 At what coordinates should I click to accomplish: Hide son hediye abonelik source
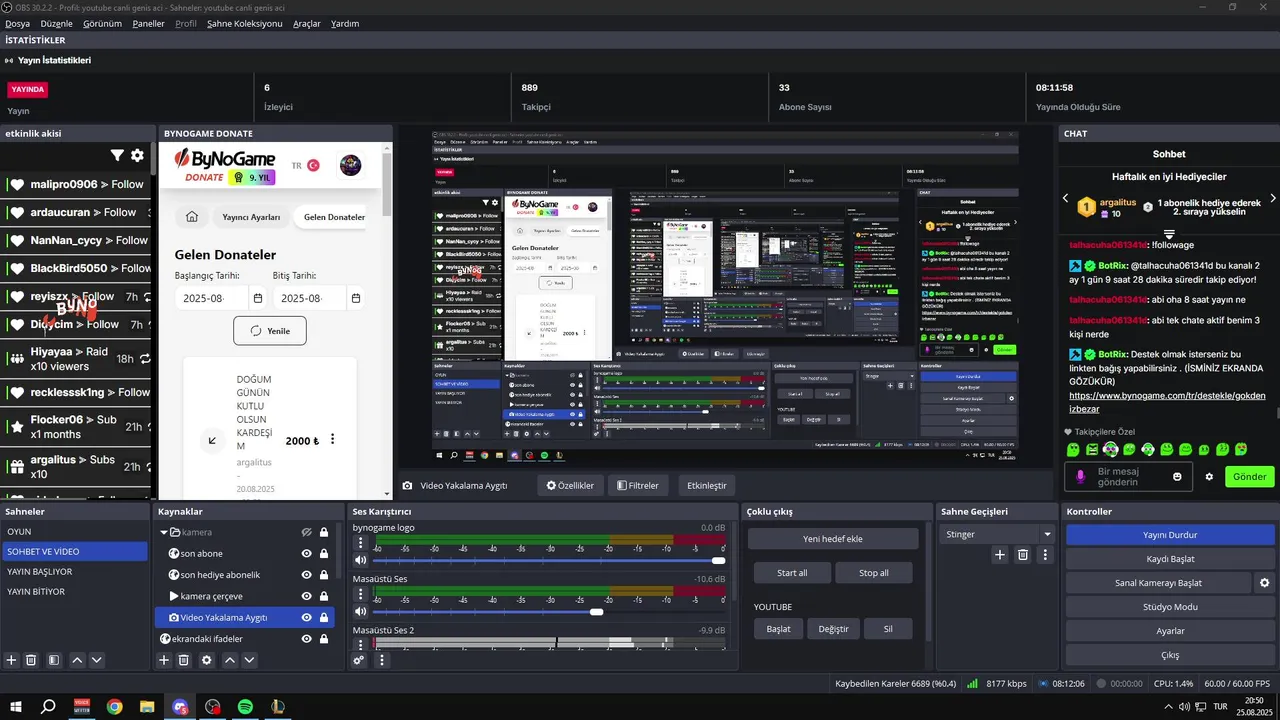[307, 575]
